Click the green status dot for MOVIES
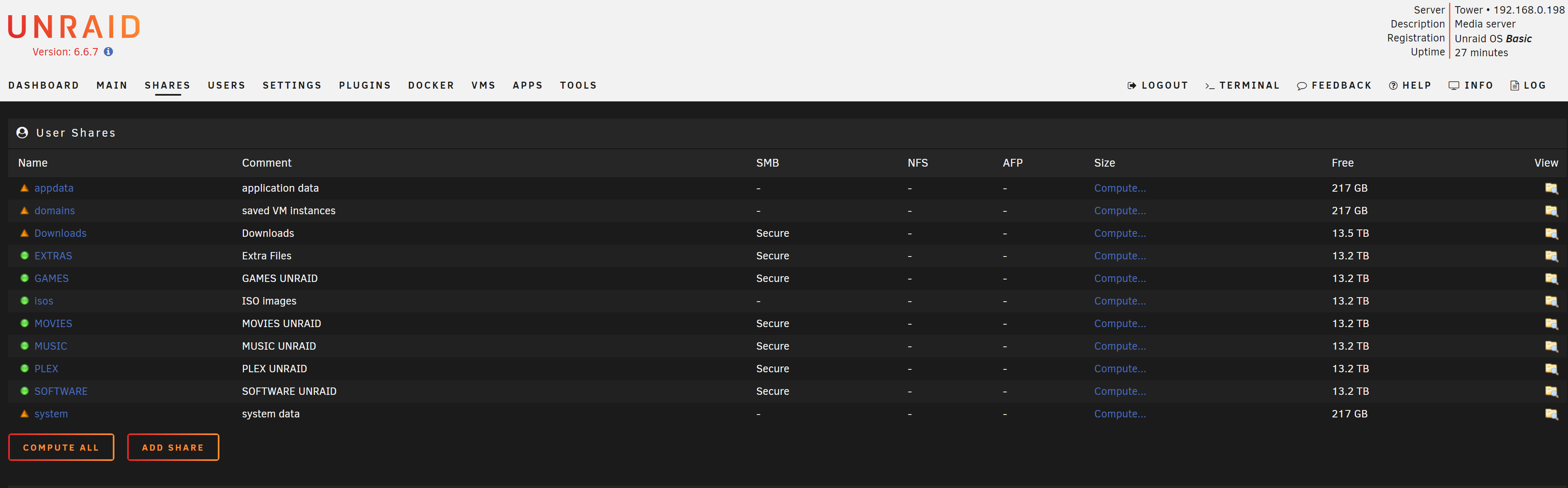Viewport: 1568px width, 488px height. coord(24,323)
